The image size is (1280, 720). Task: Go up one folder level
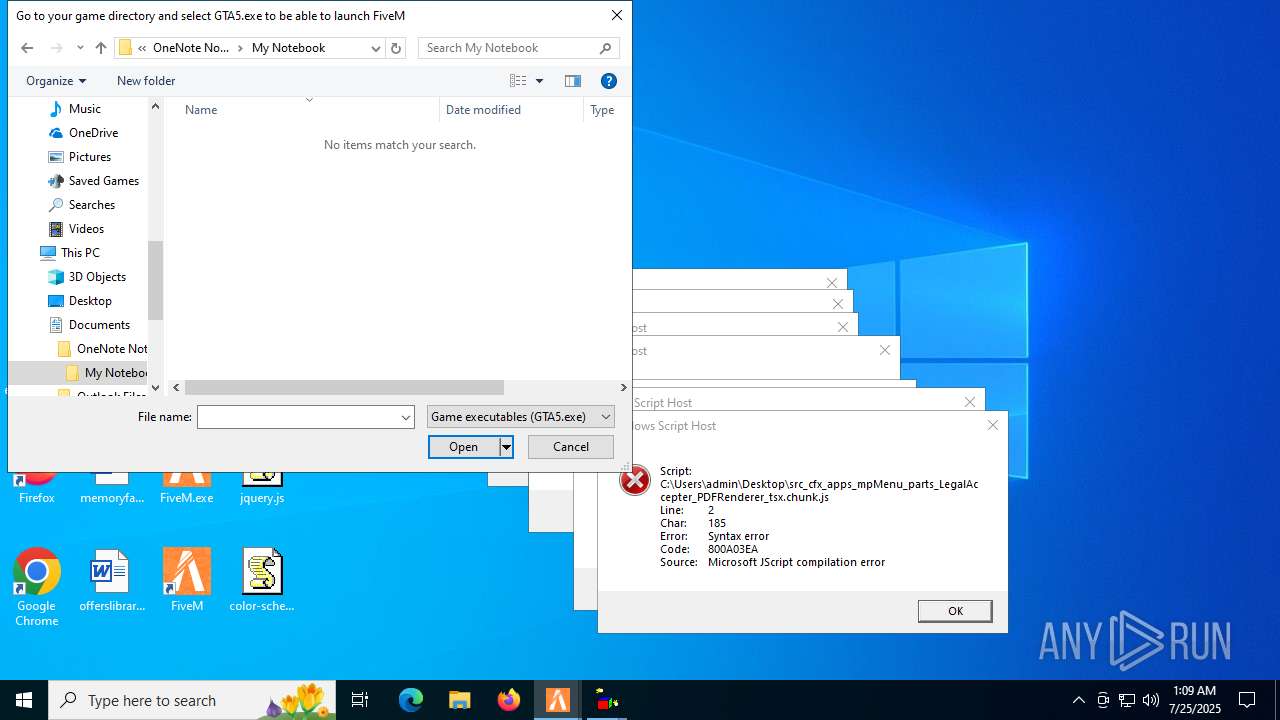tap(100, 48)
